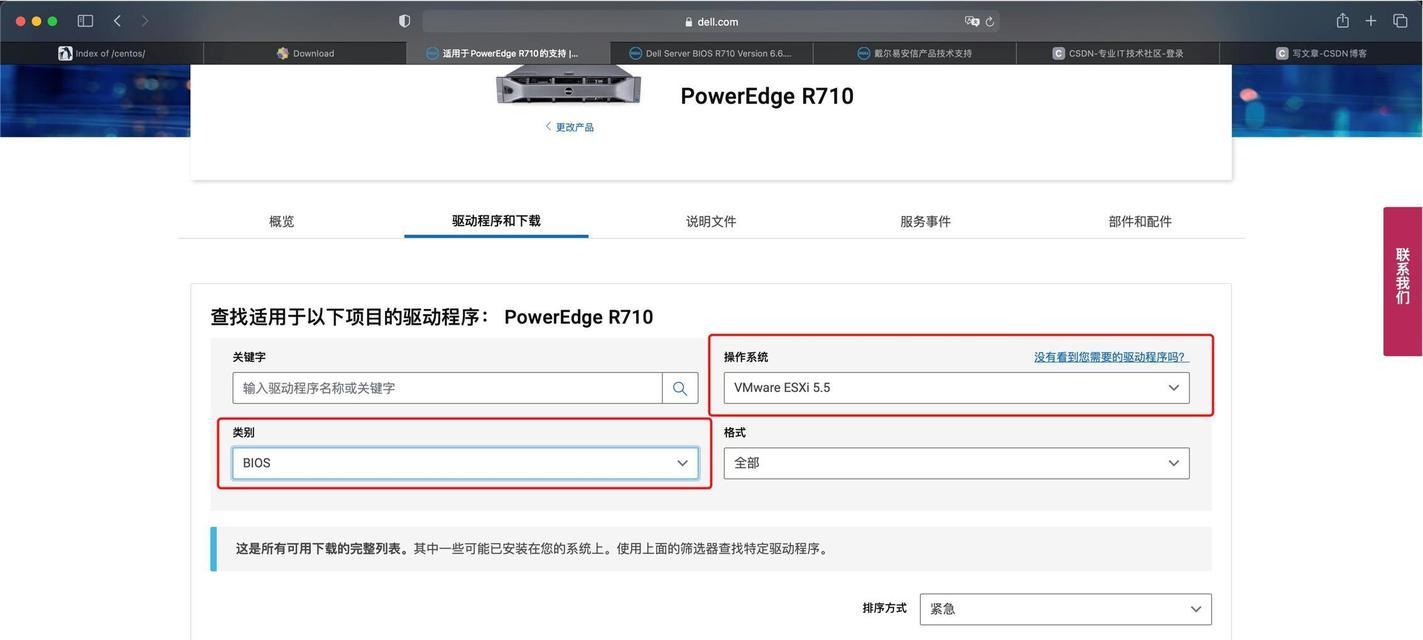Image resolution: width=1423 pixels, height=640 pixels.
Task: Open the 说明文件 tab
Action: coord(711,221)
